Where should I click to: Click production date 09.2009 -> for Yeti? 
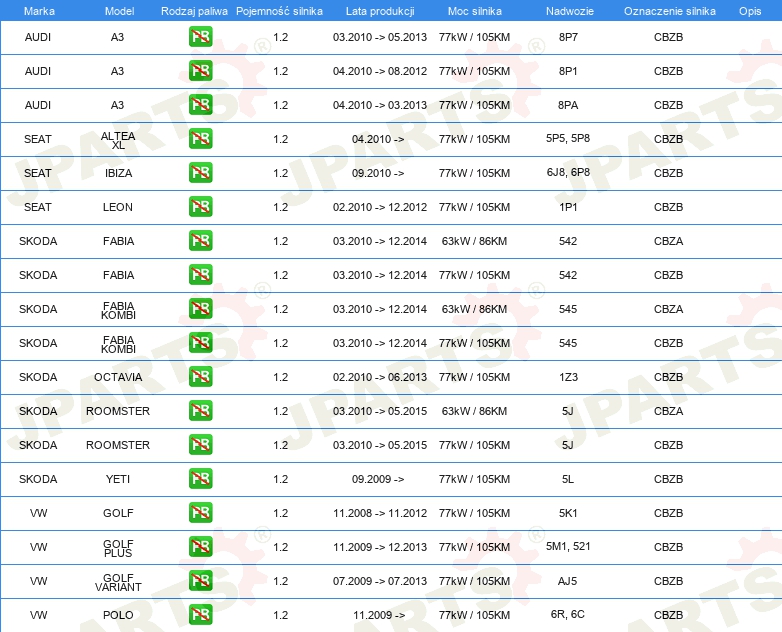pyautogui.click(x=378, y=479)
